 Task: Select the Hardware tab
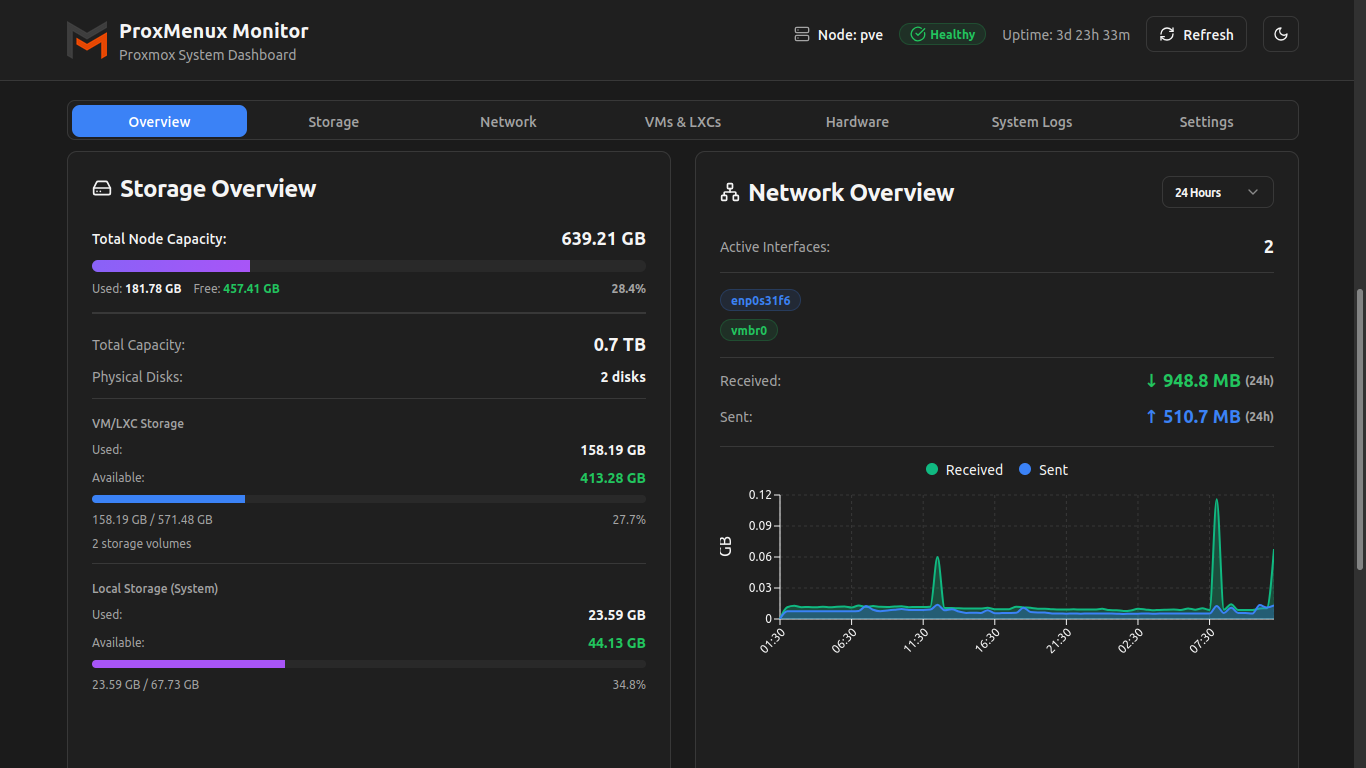coord(857,122)
